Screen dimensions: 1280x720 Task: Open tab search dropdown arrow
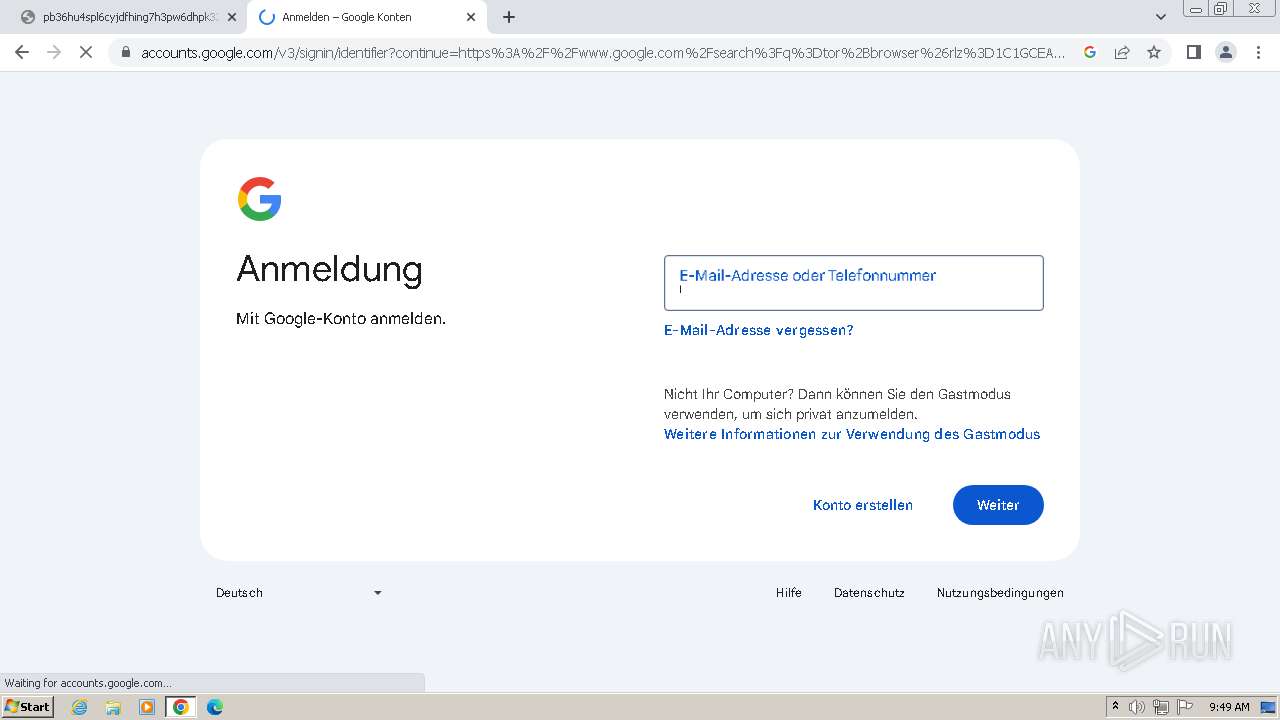[1160, 17]
